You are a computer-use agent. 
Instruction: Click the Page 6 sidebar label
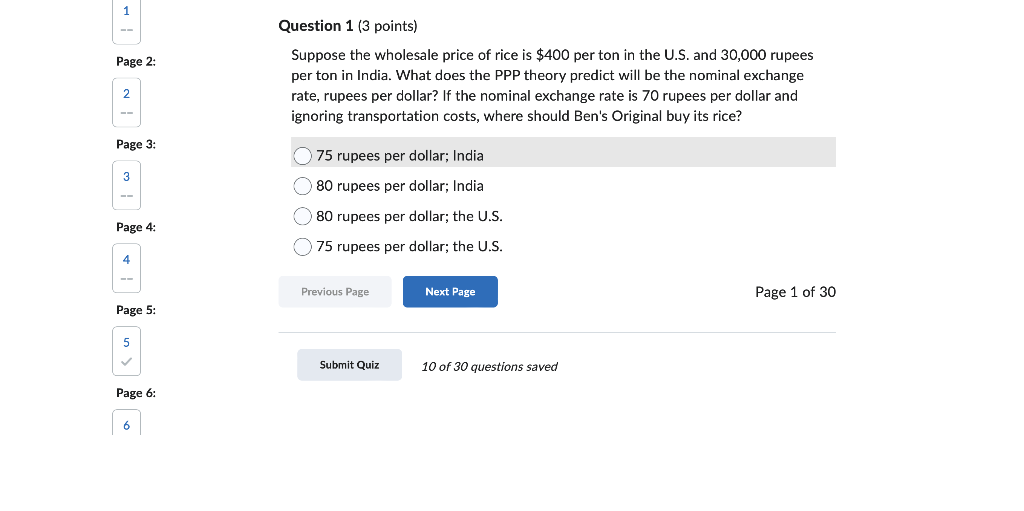point(136,393)
